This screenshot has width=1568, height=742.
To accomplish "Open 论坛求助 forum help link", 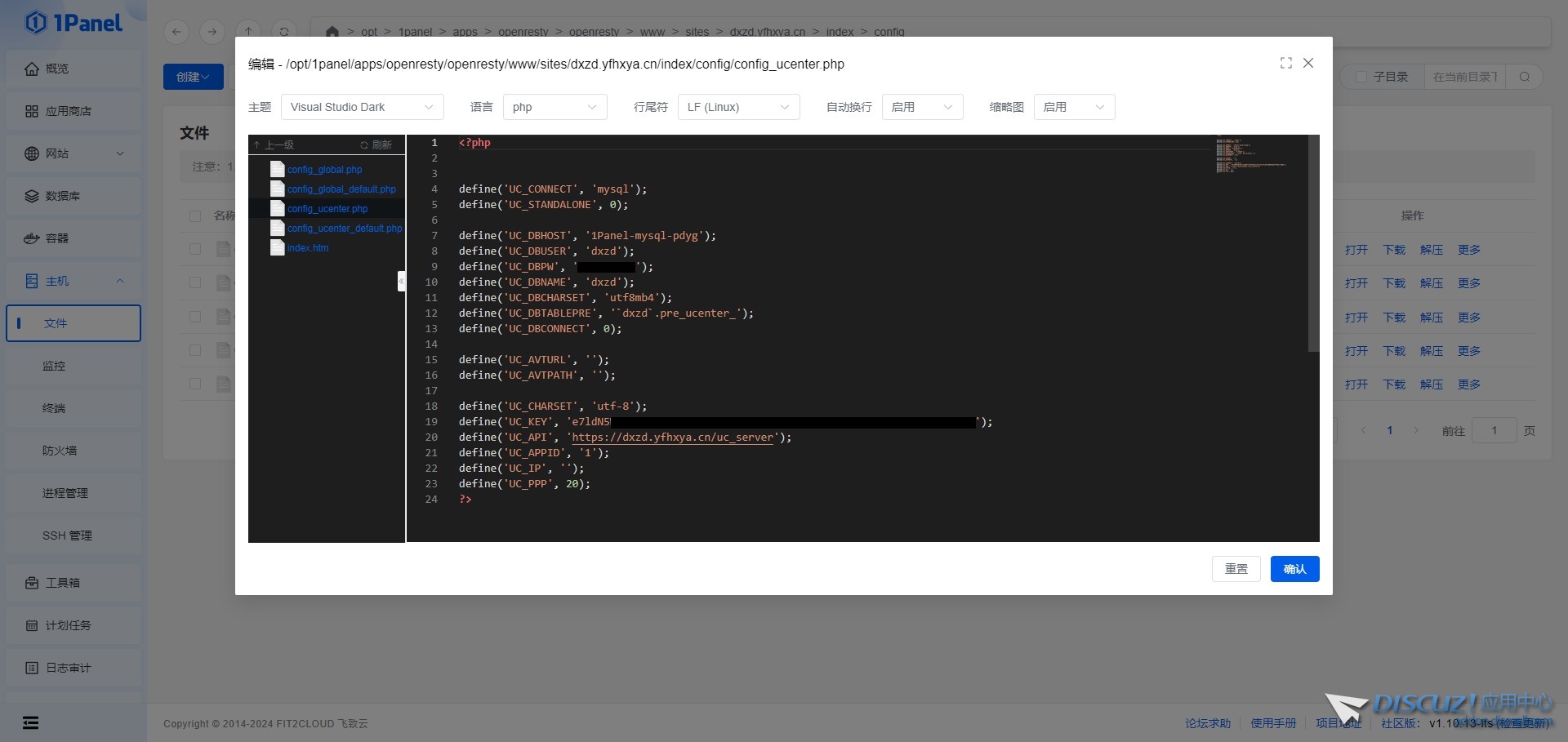I will (1208, 723).
